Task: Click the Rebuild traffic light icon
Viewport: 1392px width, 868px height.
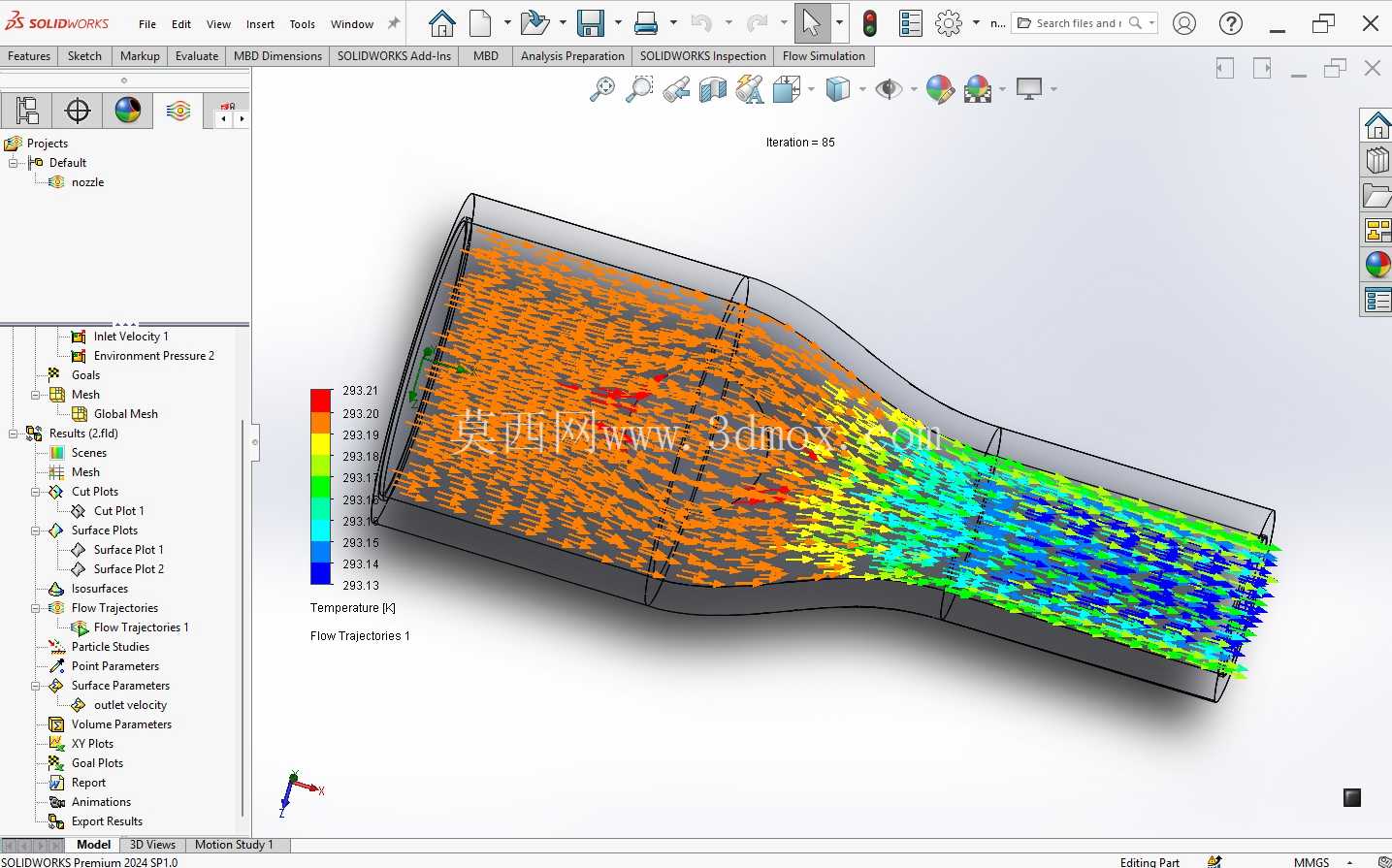Action: click(x=870, y=23)
